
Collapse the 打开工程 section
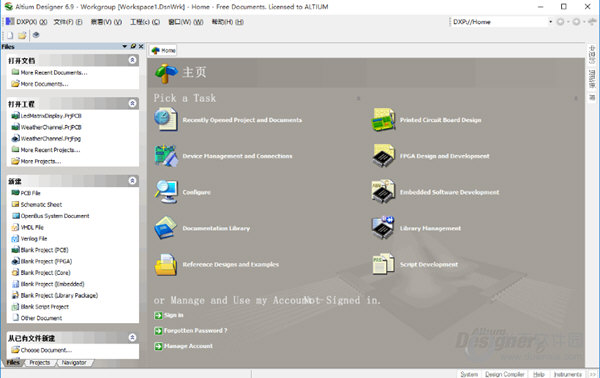pyautogui.click(x=132, y=103)
